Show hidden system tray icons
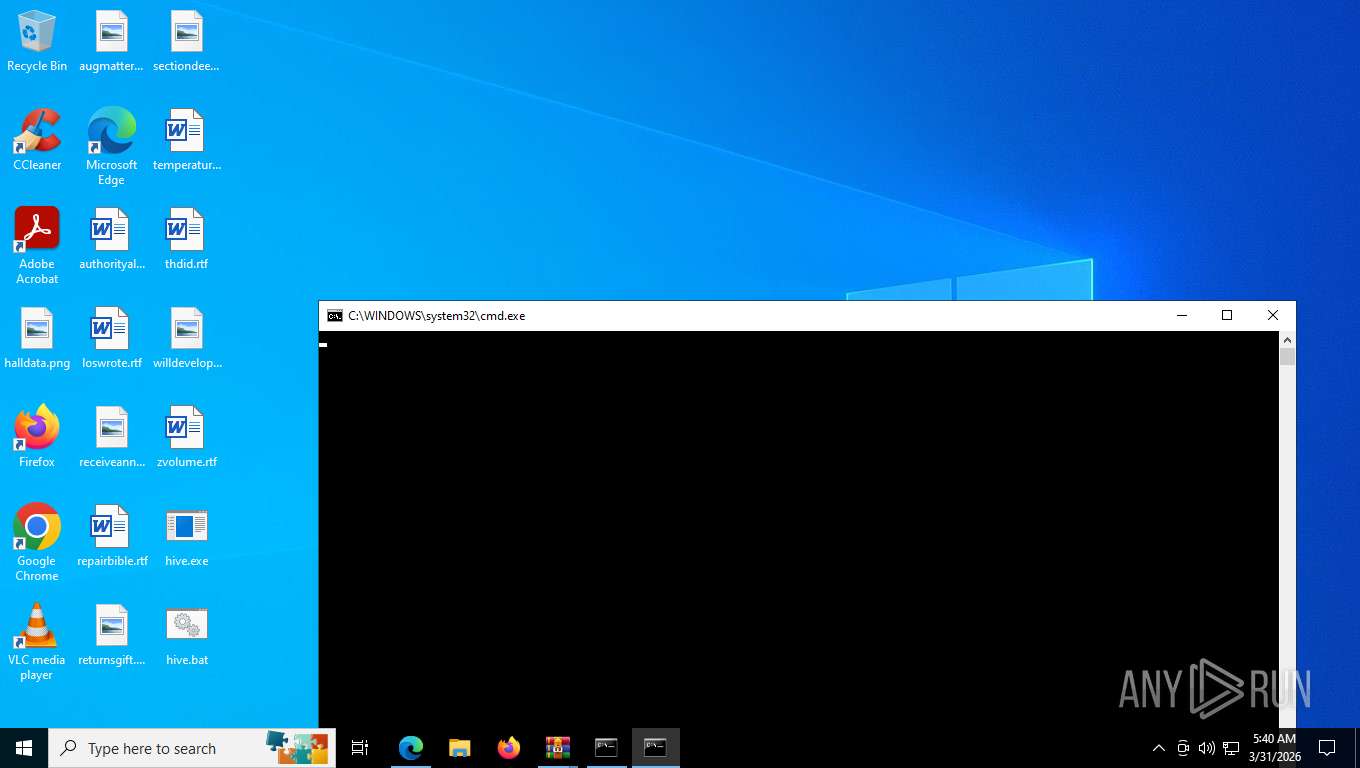This screenshot has height=768, width=1360. coord(1159,748)
